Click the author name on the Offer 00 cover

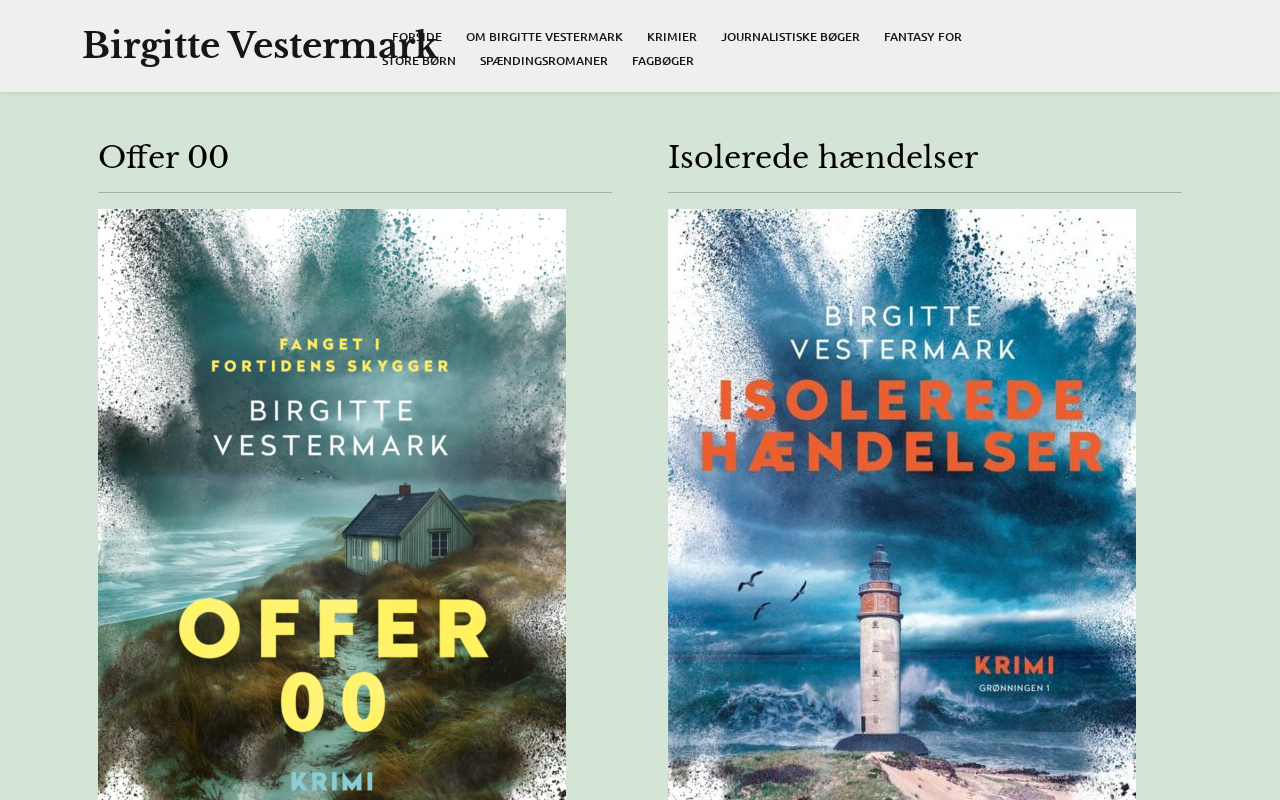click(331, 427)
